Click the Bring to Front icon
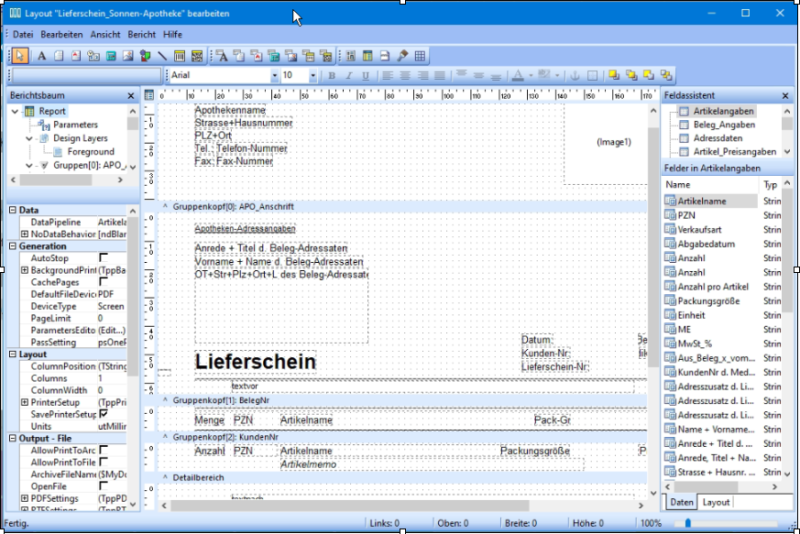Viewport: 800px width, 534px height. coord(613,75)
